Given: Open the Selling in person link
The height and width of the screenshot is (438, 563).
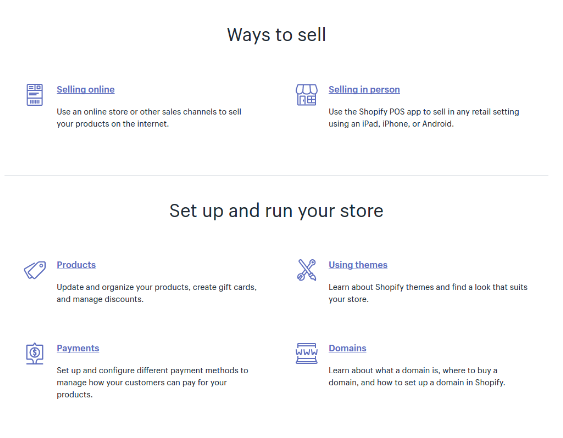Looking at the screenshot, I should point(364,90).
